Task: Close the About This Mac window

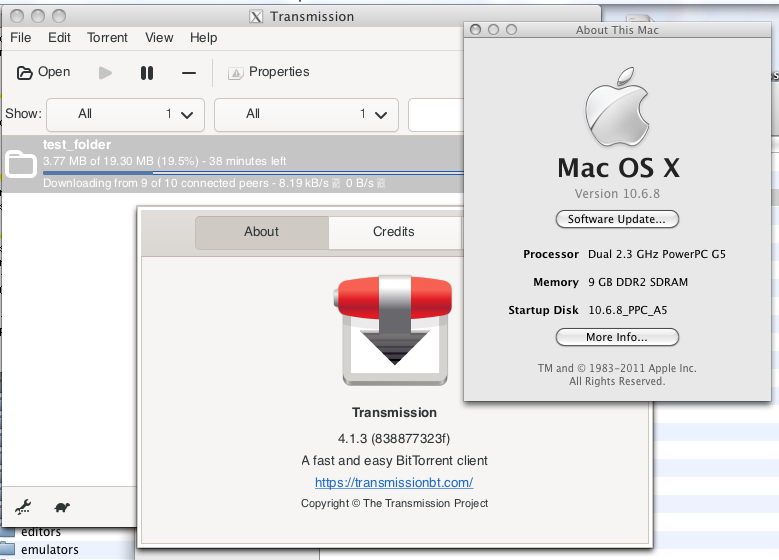Action: coord(475,30)
